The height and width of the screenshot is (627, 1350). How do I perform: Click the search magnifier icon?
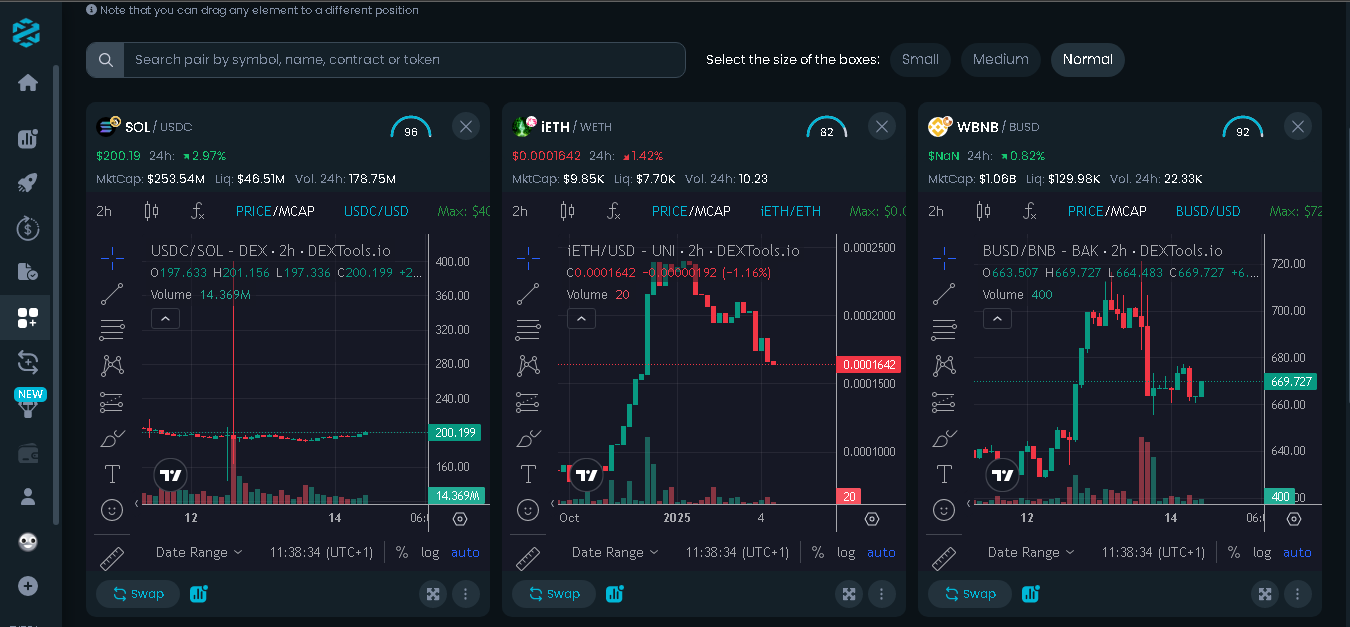(x=105, y=59)
